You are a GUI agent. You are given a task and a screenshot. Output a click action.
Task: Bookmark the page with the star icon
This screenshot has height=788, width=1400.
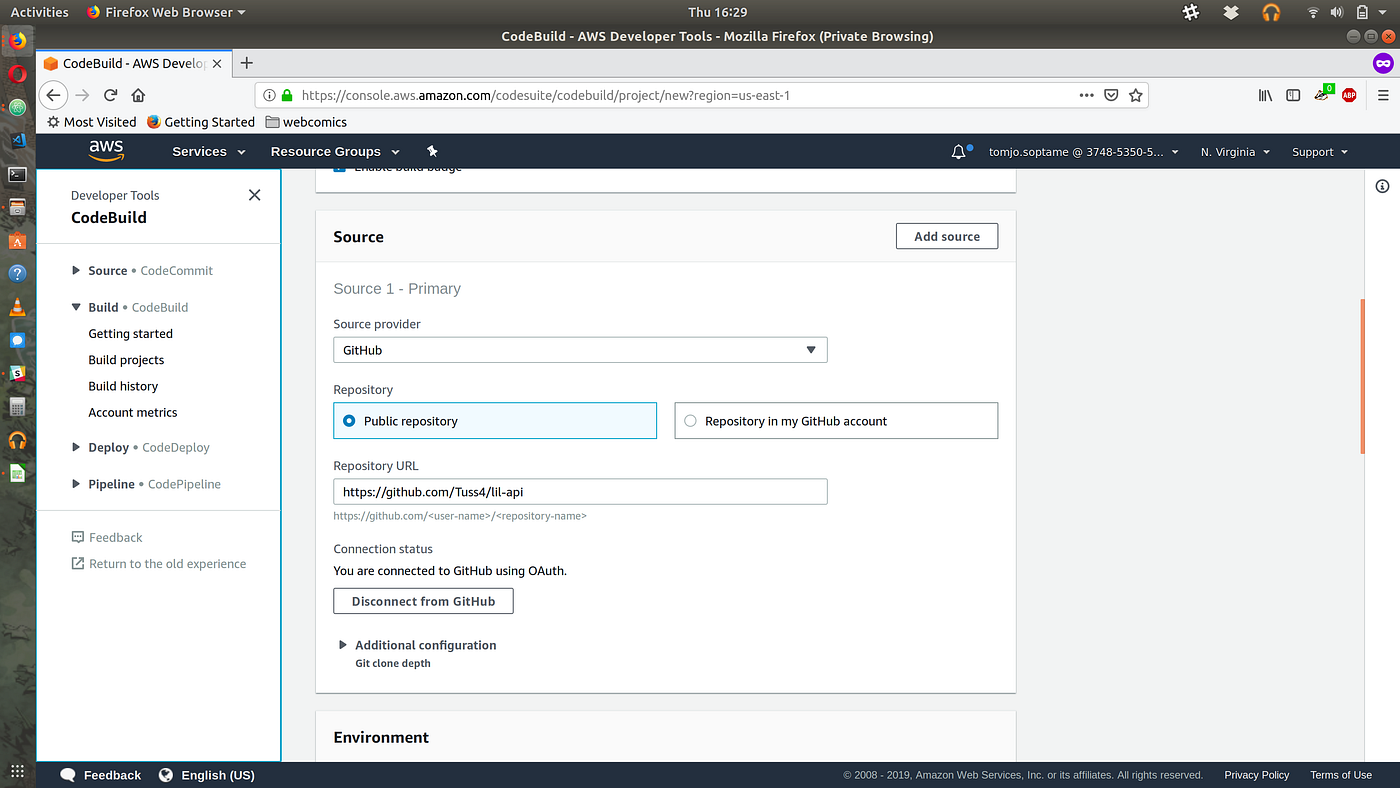point(1135,94)
